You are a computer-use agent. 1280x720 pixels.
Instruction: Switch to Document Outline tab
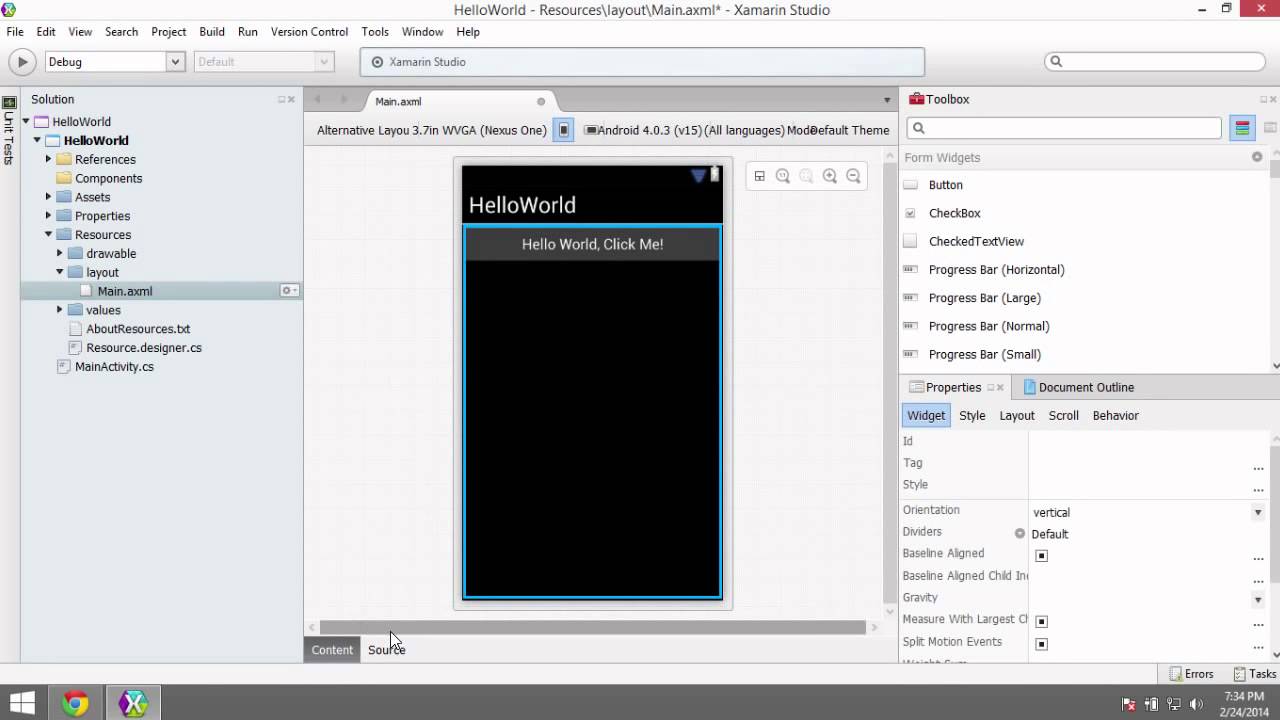[1077, 388]
